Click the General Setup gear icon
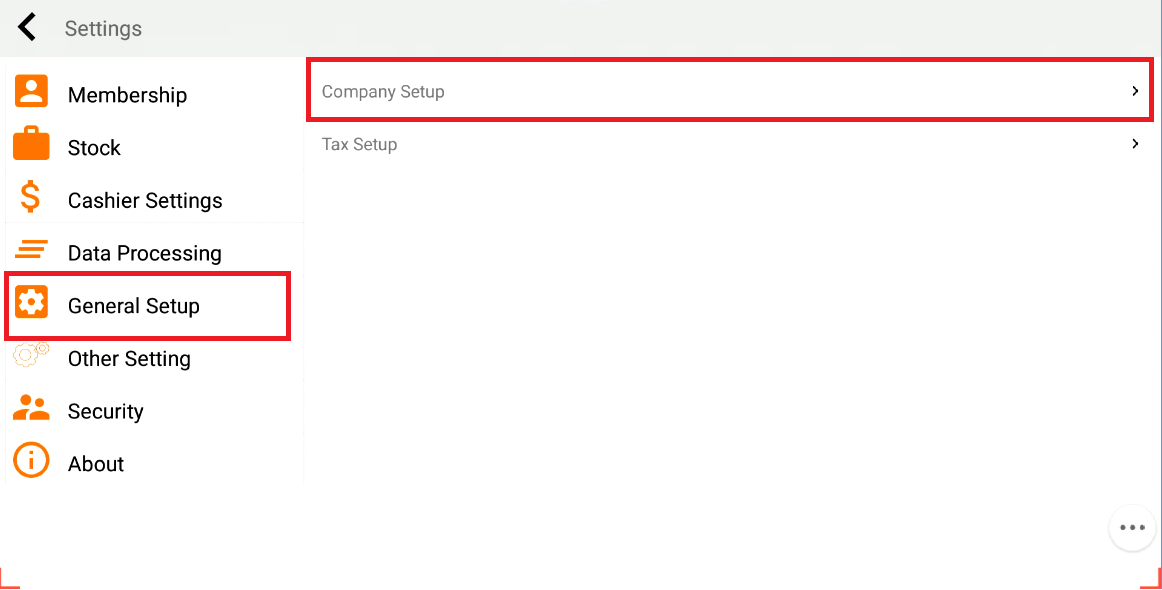 coord(31,302)
